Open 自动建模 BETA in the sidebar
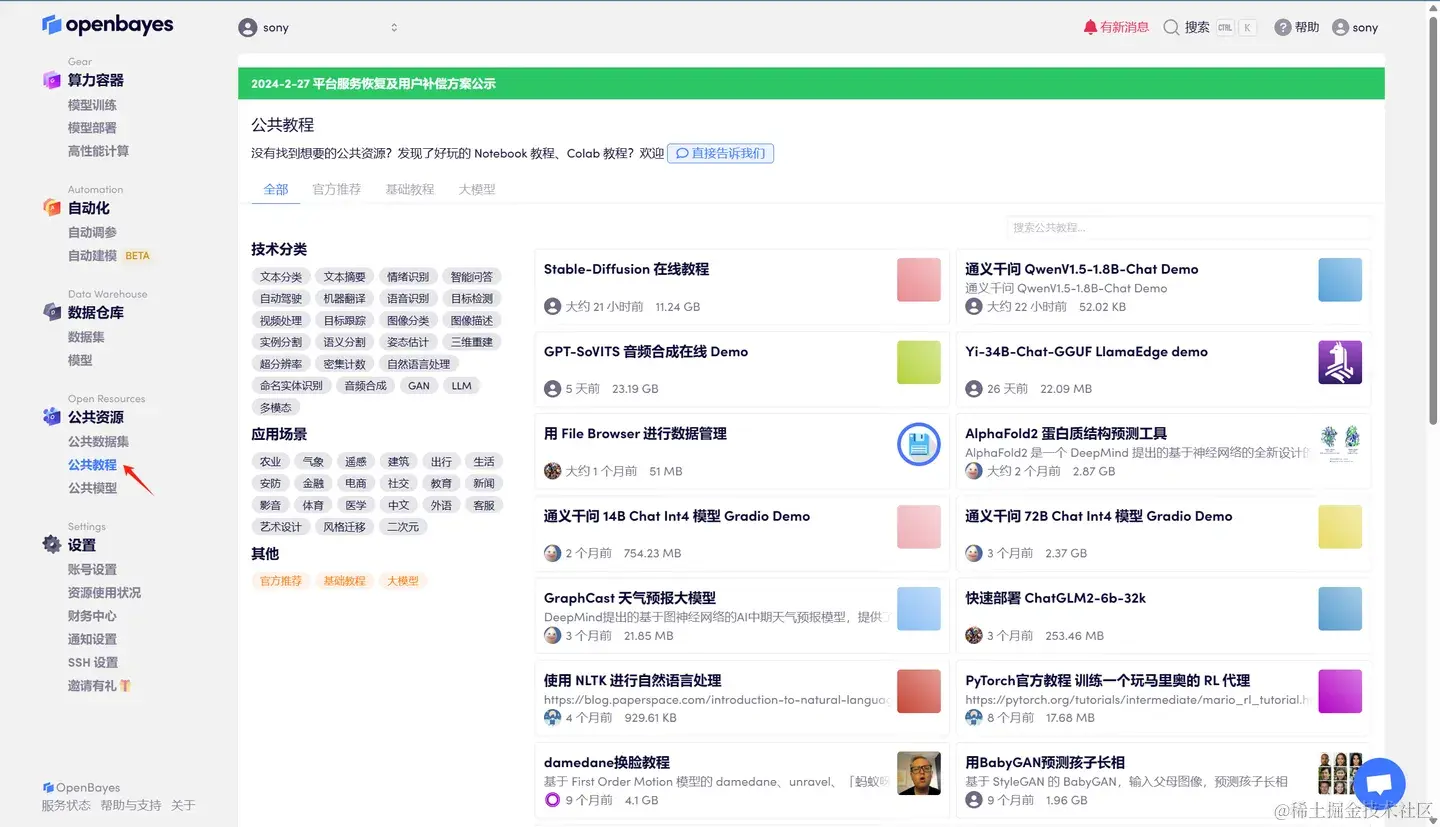1440x827 pixels. pos(109,256)
